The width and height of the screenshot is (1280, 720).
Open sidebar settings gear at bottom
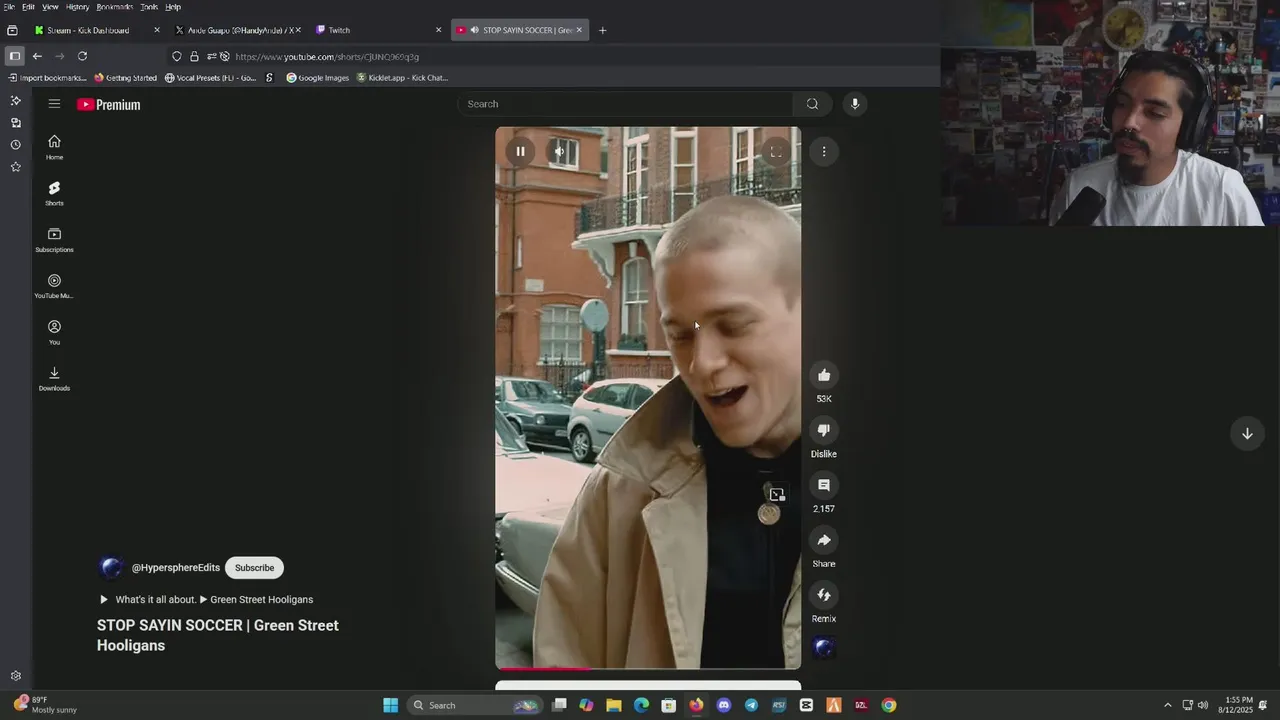[x=15, y=676]
